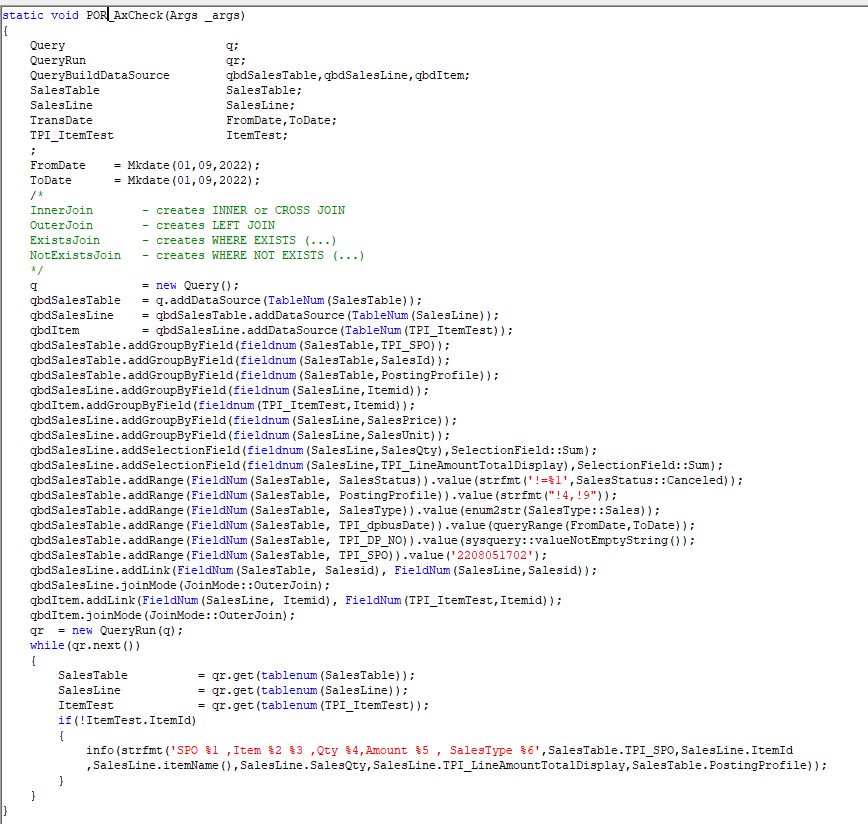Click the FromDate Mkdate(01,09,2022) assignment
Viewport: 868px width, 824px height.
(x=145, y=165)
